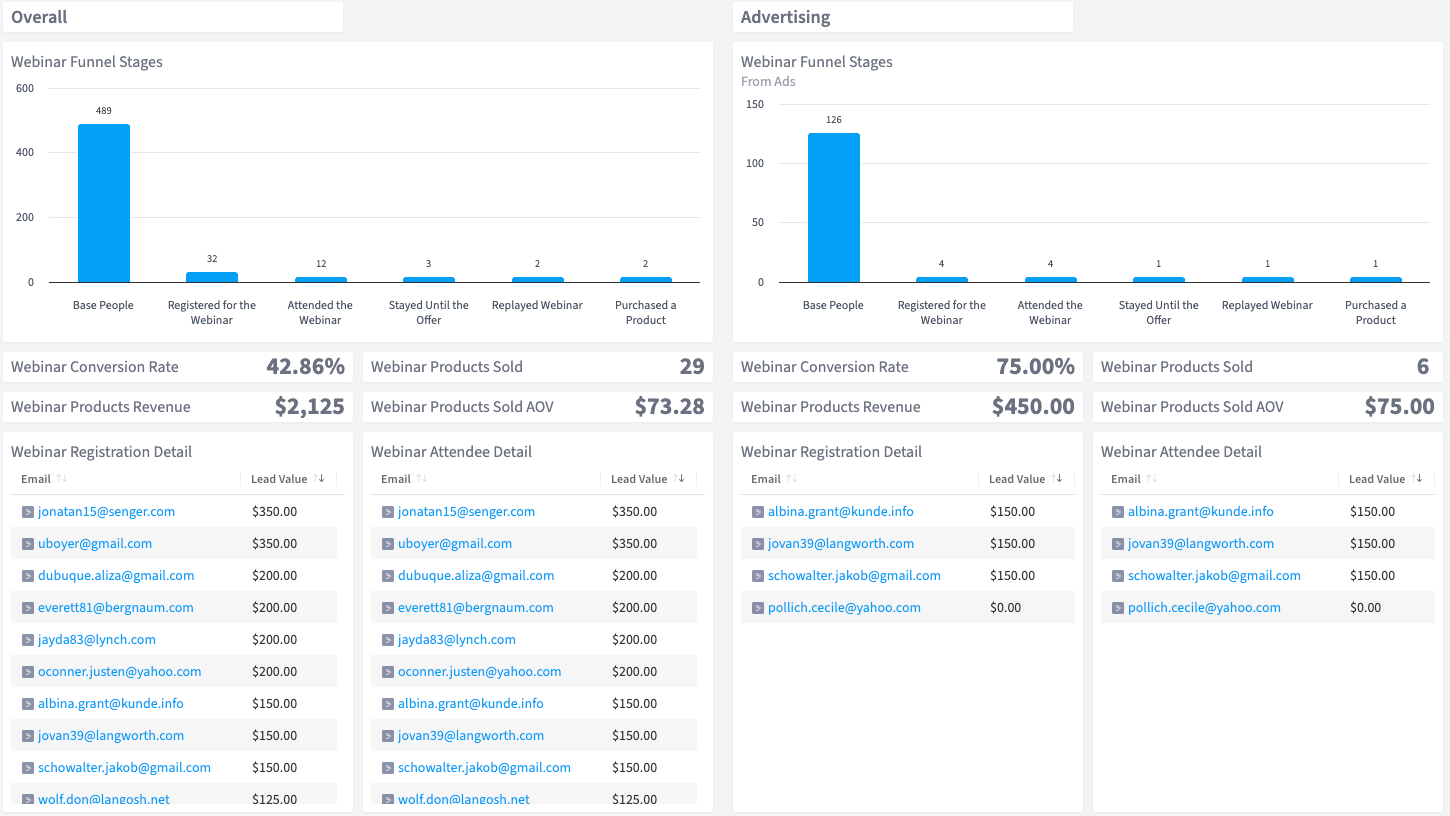Open uboyer@gmail.com link in Overall Attendee Detail

(454, 544)
